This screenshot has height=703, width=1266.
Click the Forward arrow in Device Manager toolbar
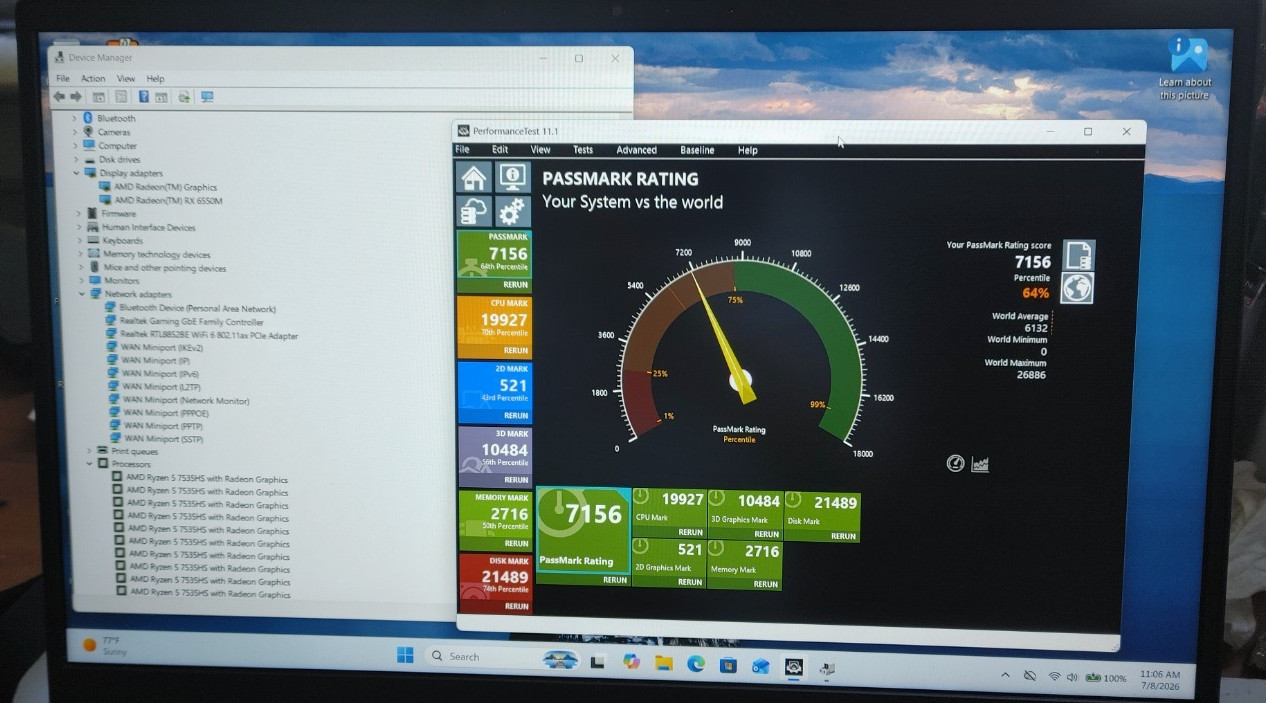[75, 97]
